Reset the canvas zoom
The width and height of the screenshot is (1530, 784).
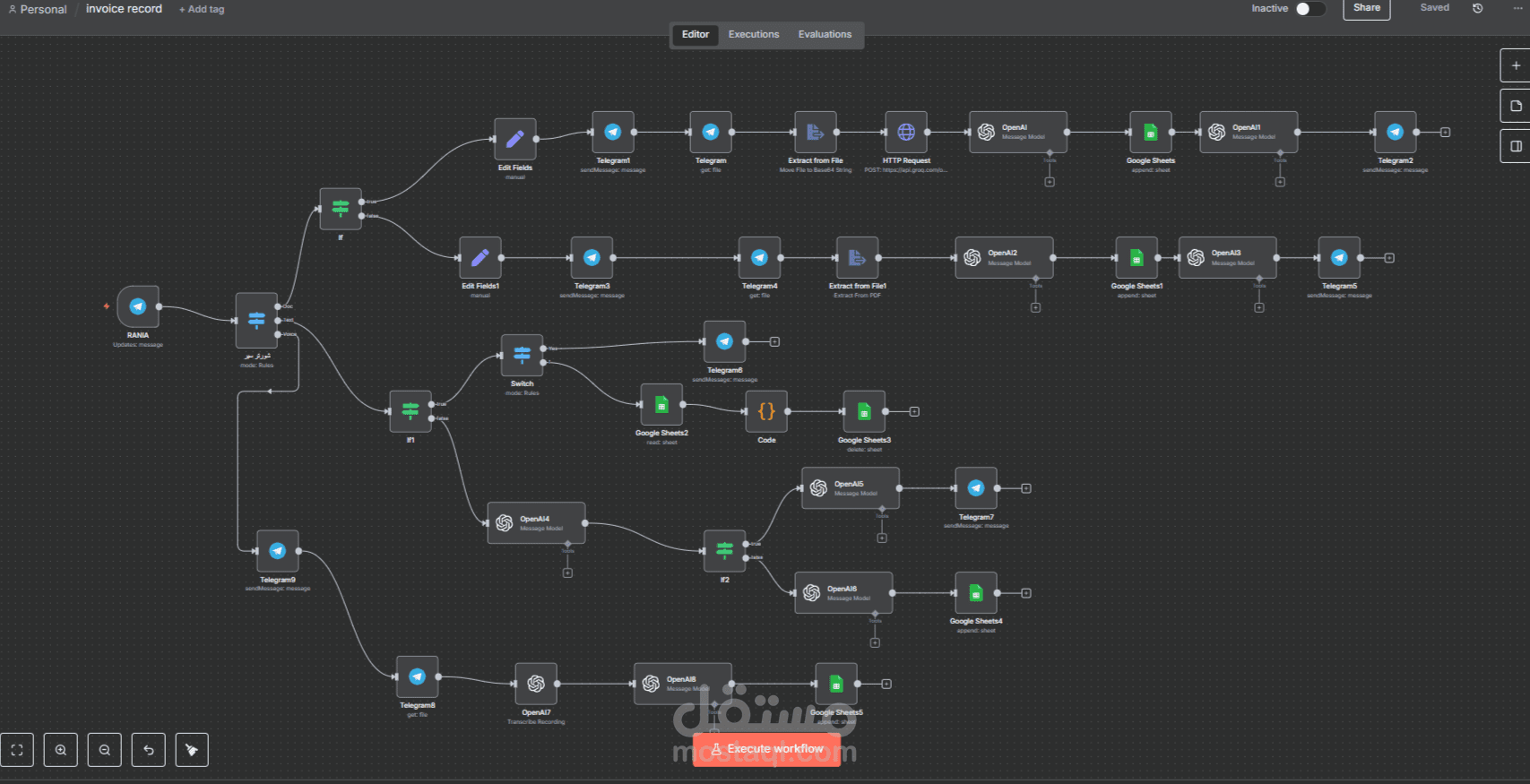(x=149, y=750)
